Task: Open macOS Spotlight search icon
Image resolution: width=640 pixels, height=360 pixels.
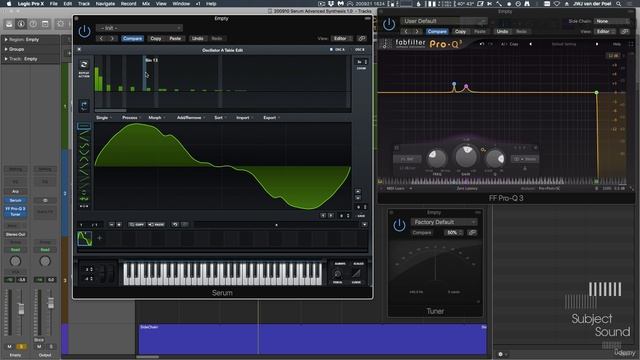Action: click(619, 4)
